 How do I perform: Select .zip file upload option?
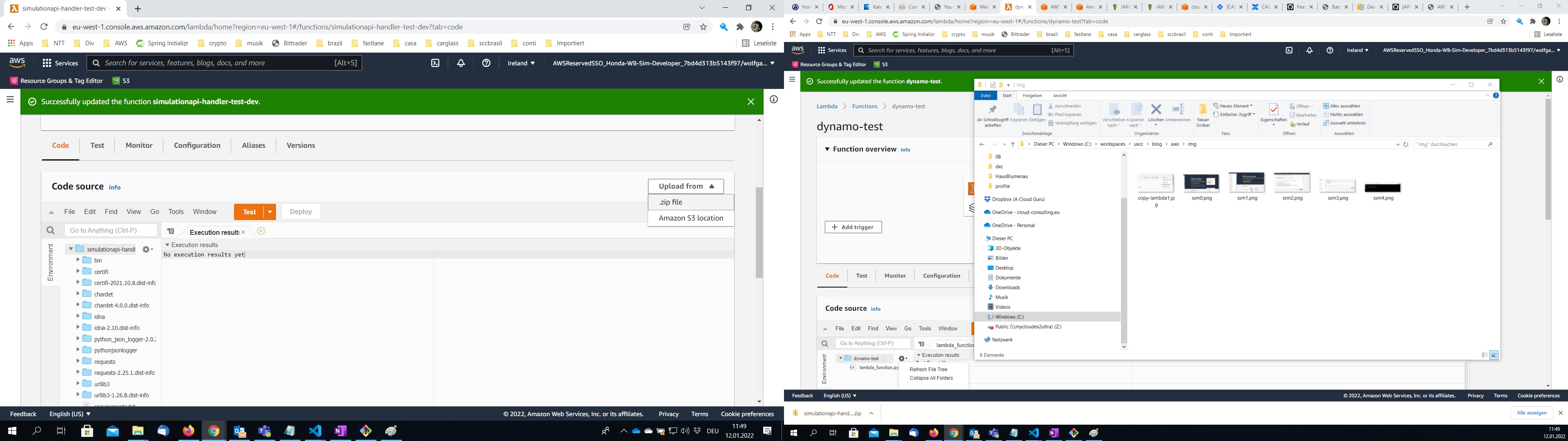(x=691, y=202)
